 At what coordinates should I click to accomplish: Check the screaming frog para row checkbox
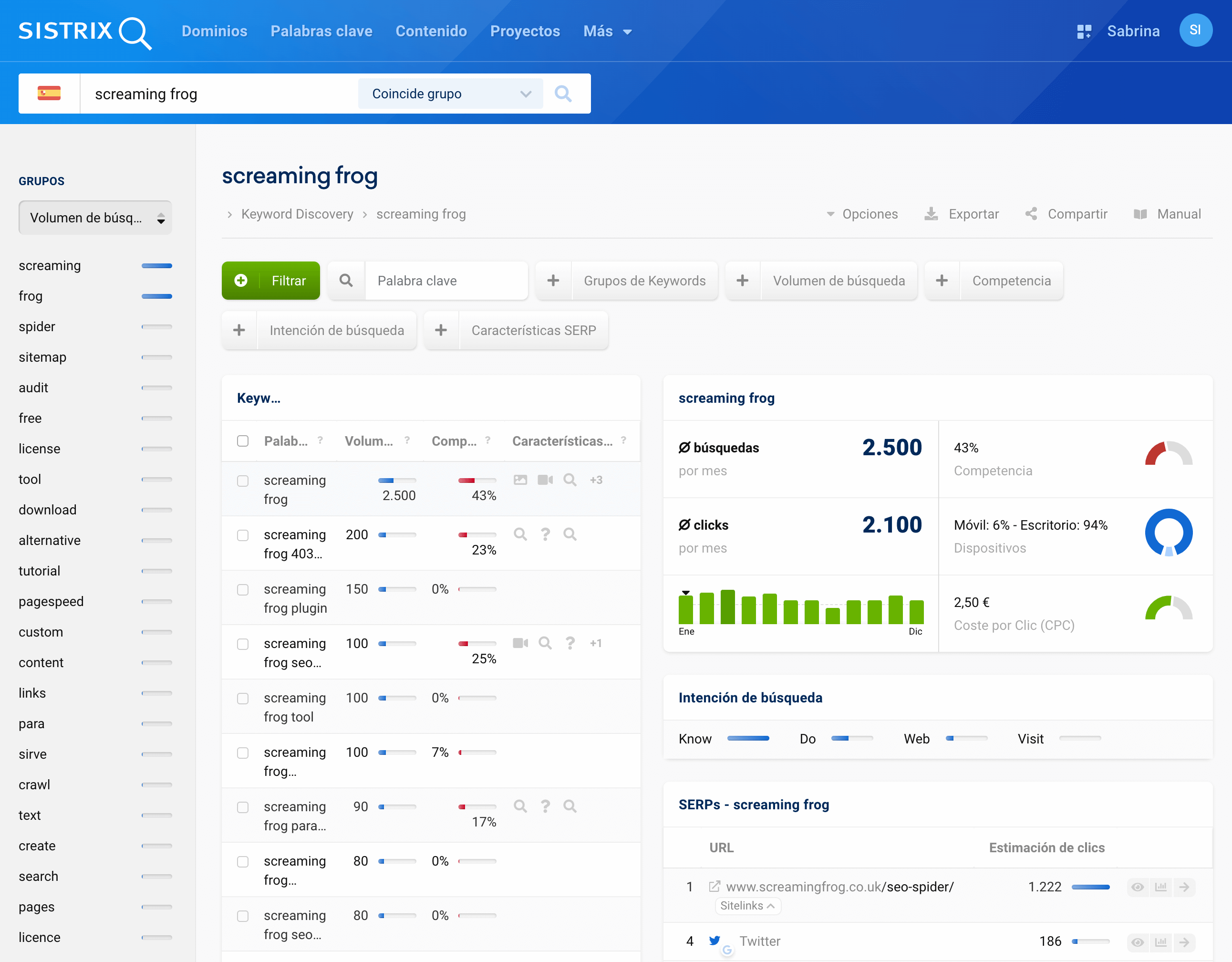click(x=243, y=807)
